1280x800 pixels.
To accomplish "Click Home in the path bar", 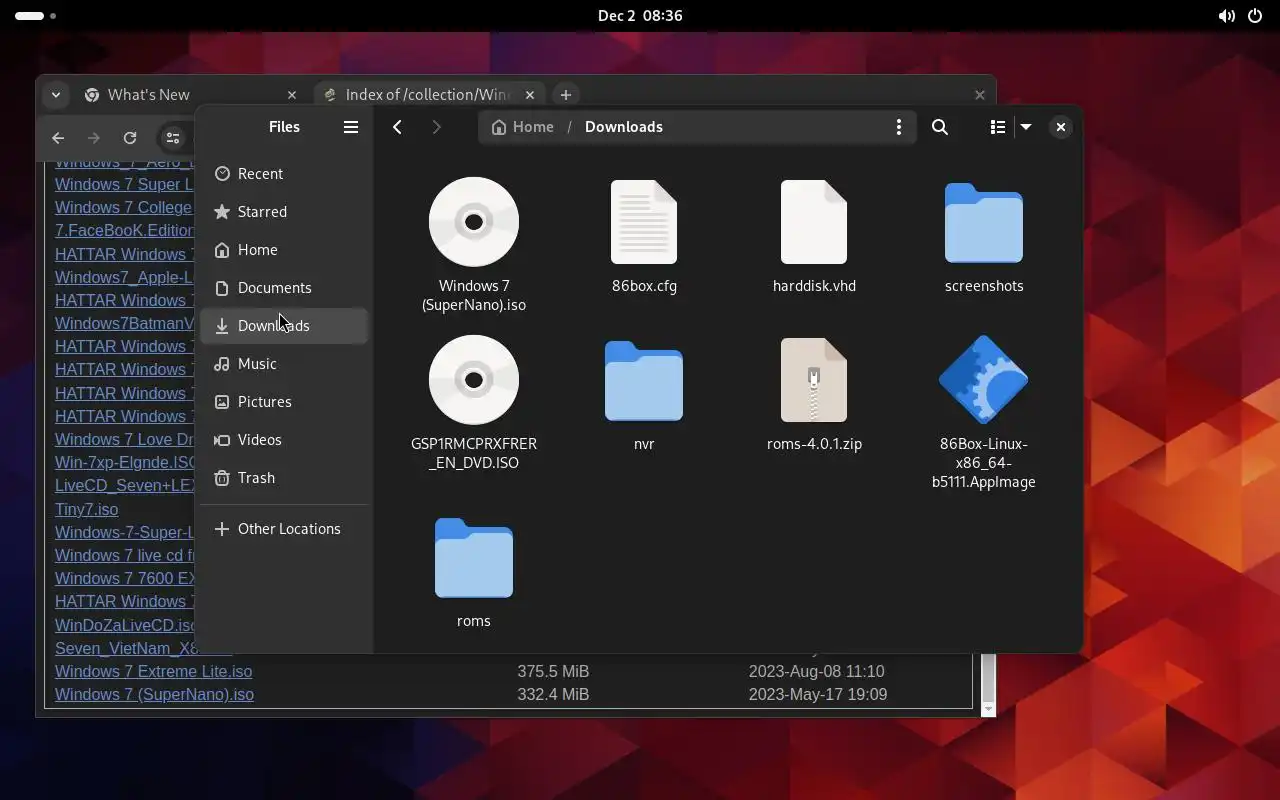I will [522, 127].
